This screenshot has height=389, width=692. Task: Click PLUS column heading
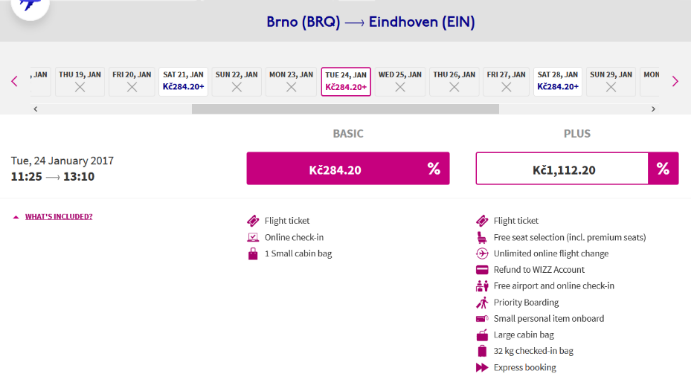(577, 134)
